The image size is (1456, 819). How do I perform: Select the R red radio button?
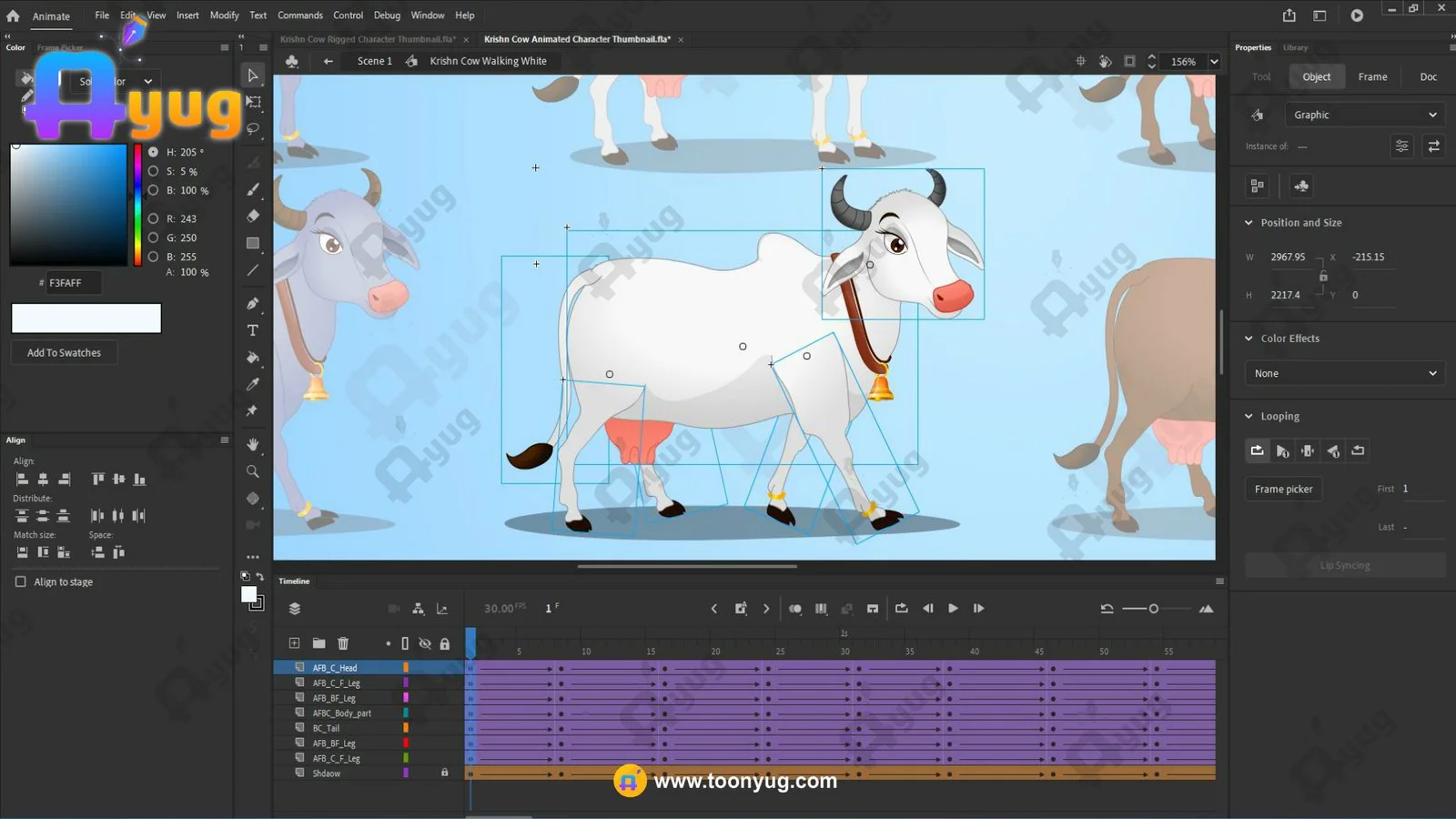tap(153, 218)
